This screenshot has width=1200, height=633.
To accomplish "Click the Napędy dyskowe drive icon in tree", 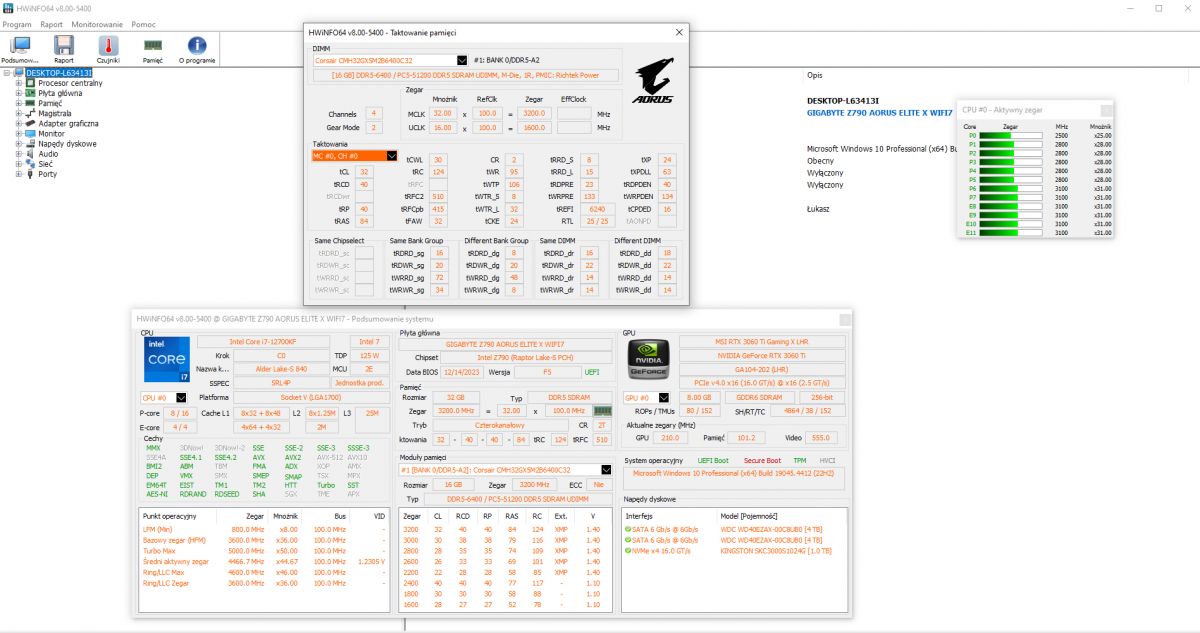I will (x=30, y=143).
